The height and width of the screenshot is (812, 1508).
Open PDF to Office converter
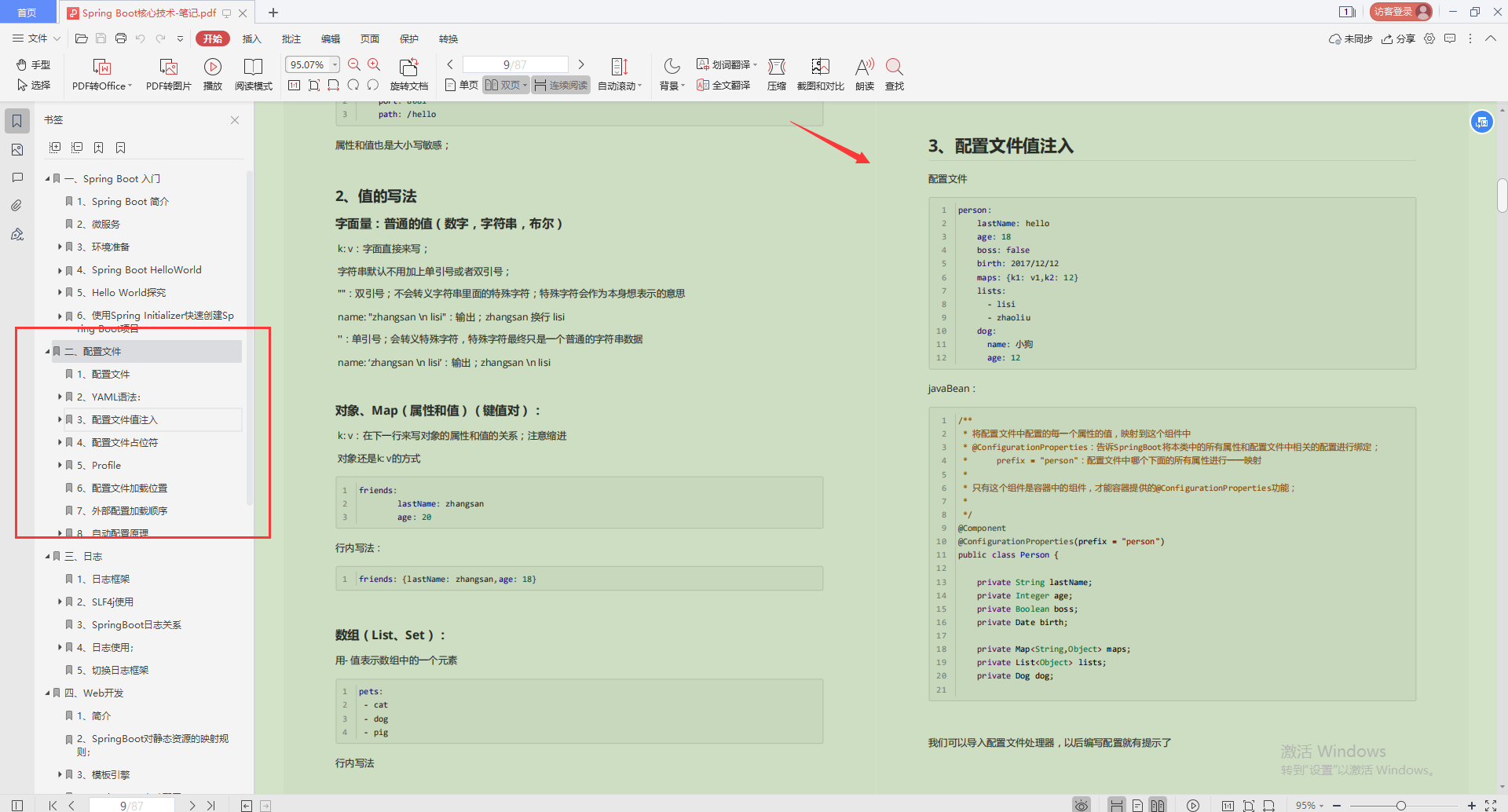[x=102, y=75]
